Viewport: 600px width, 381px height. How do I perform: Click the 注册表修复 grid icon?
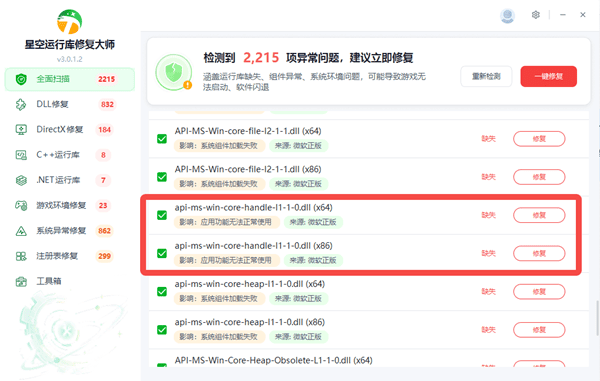(21, 256)
